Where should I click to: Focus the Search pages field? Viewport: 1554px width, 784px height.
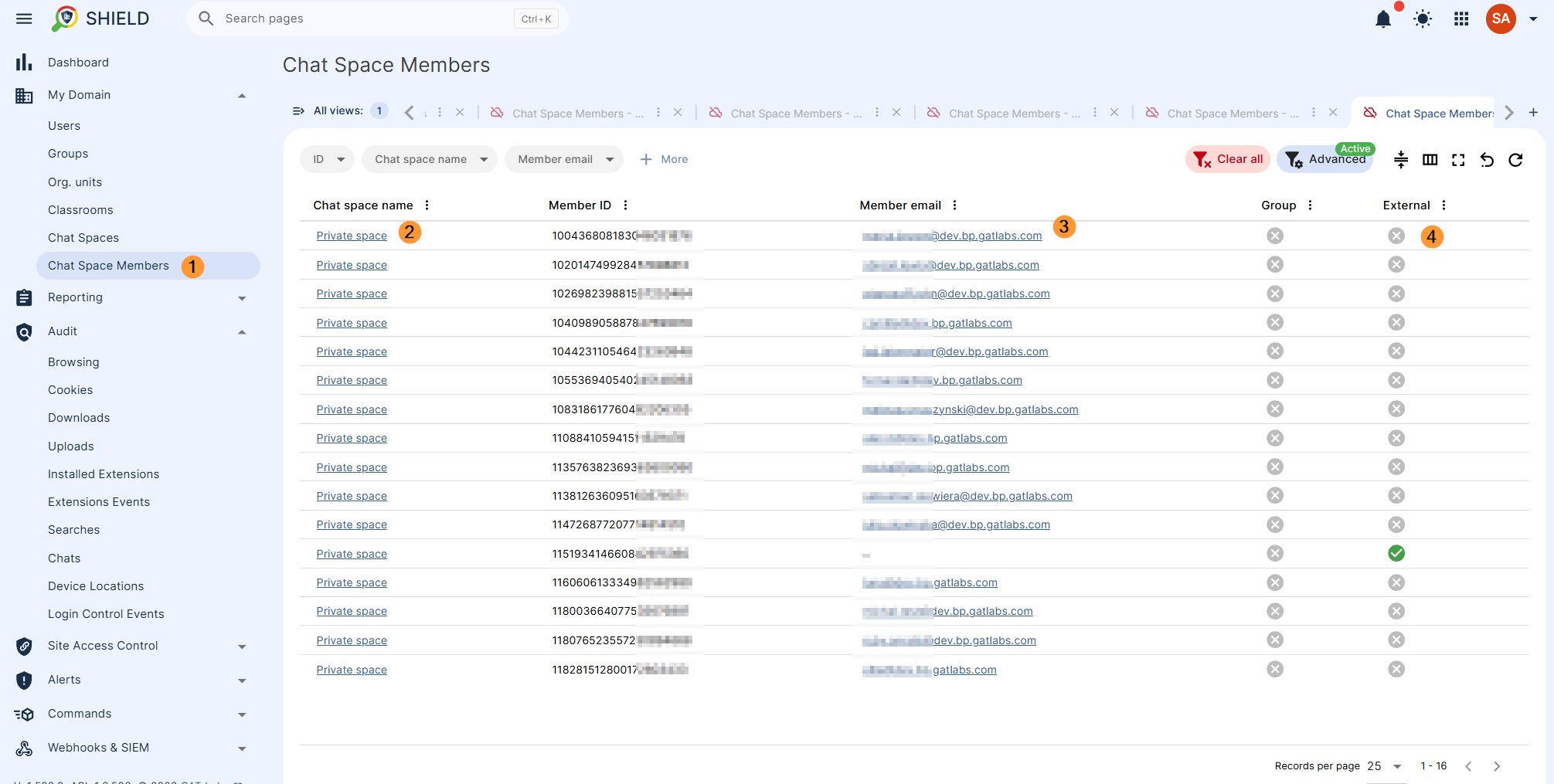377,19
